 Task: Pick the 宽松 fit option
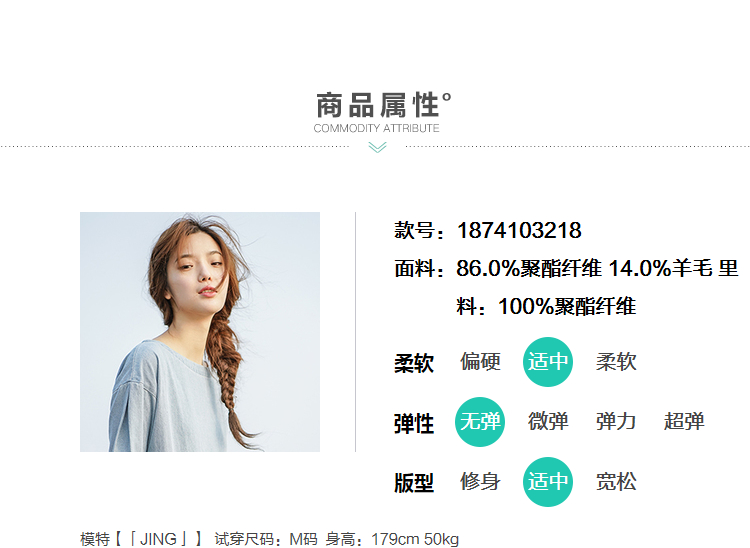tap(616, 482)
